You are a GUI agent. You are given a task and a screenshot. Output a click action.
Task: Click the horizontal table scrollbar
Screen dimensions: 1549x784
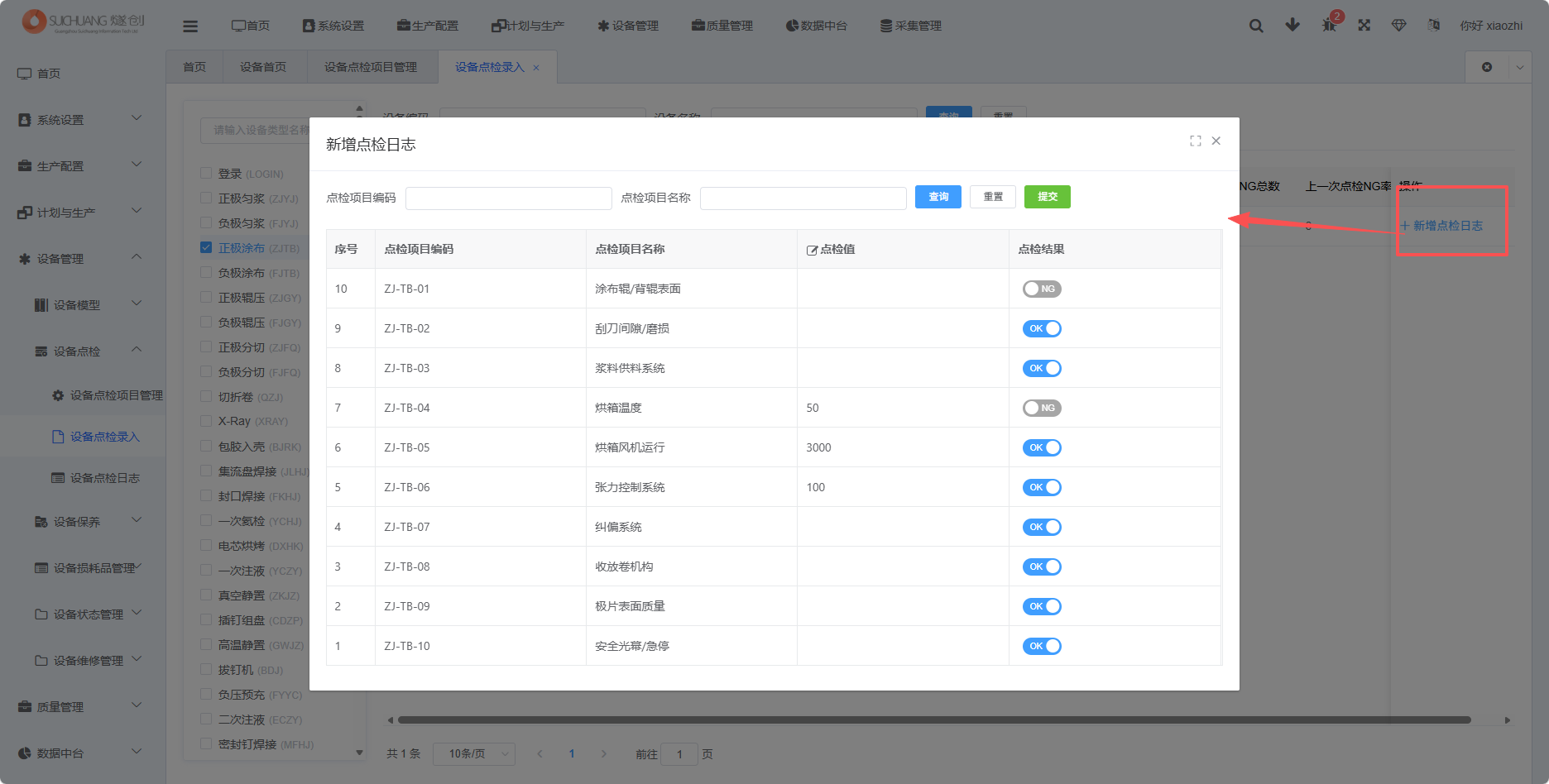pos(934,720)
